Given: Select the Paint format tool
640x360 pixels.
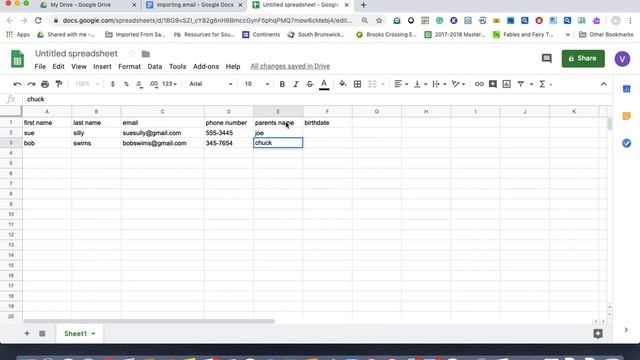Looking at the screenshot, I should click(59, 84).
